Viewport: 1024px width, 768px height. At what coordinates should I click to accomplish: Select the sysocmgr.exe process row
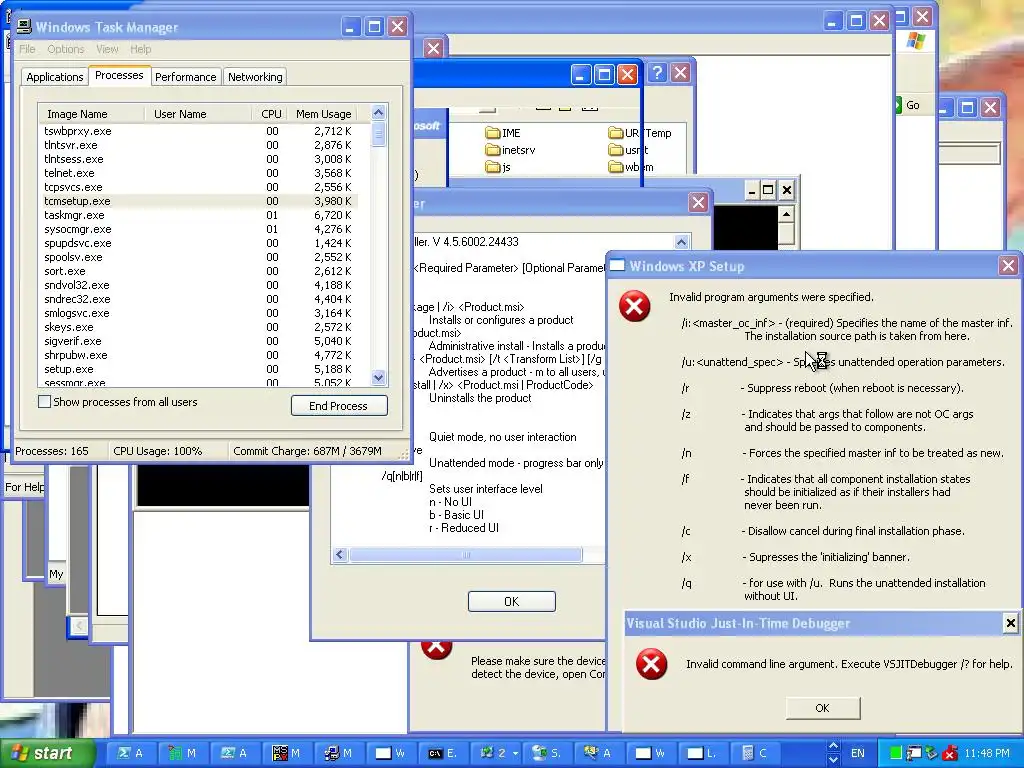coord(199,229)
